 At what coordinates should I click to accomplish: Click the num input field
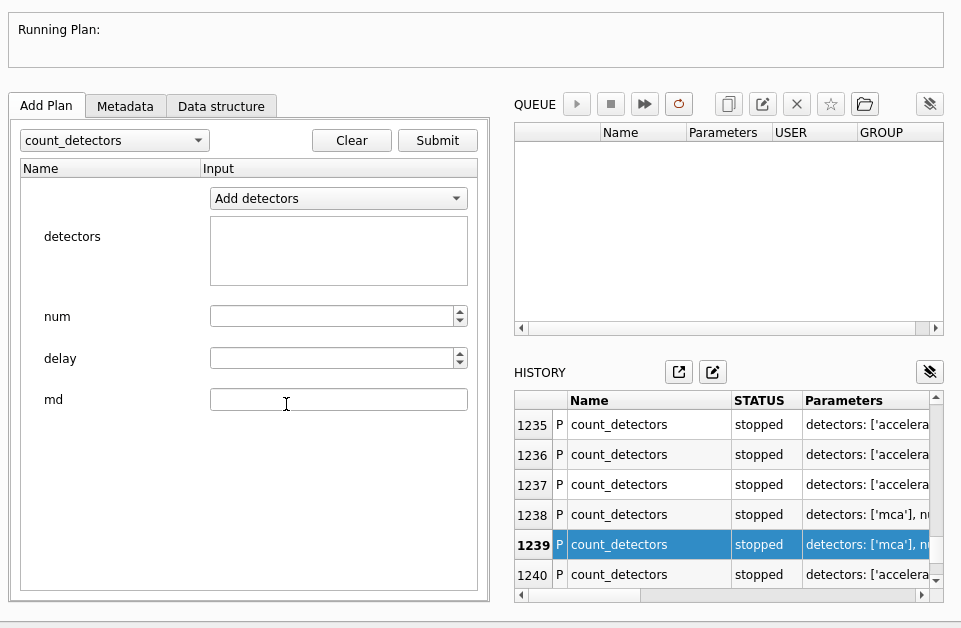click(x=332, y=316)
